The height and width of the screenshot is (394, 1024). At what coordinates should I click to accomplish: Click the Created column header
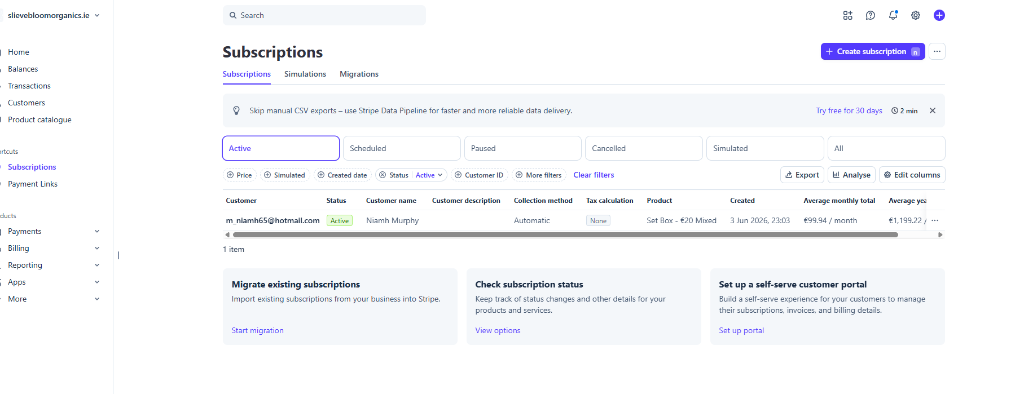(x=742, y=201)
